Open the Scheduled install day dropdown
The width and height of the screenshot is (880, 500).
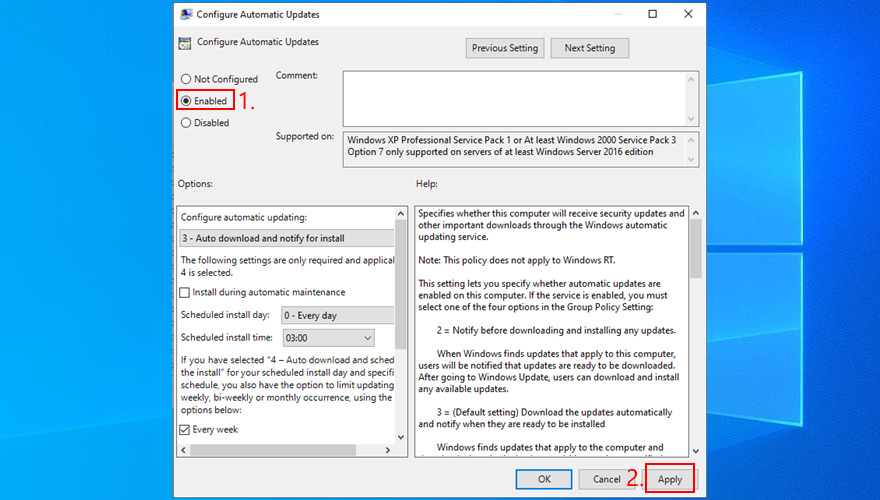(x=337, y=315)
